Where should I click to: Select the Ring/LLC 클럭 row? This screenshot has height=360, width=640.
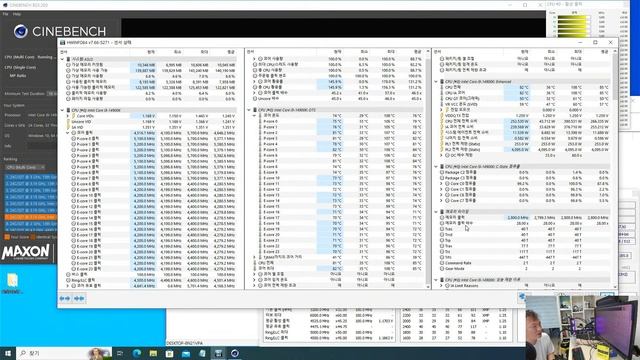click(151, 280)
